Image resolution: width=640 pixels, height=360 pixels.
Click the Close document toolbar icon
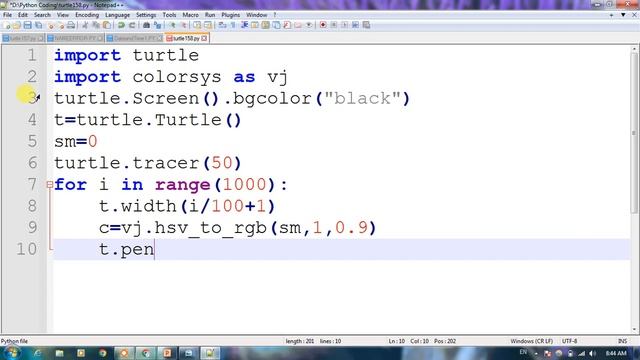[51, 25]
